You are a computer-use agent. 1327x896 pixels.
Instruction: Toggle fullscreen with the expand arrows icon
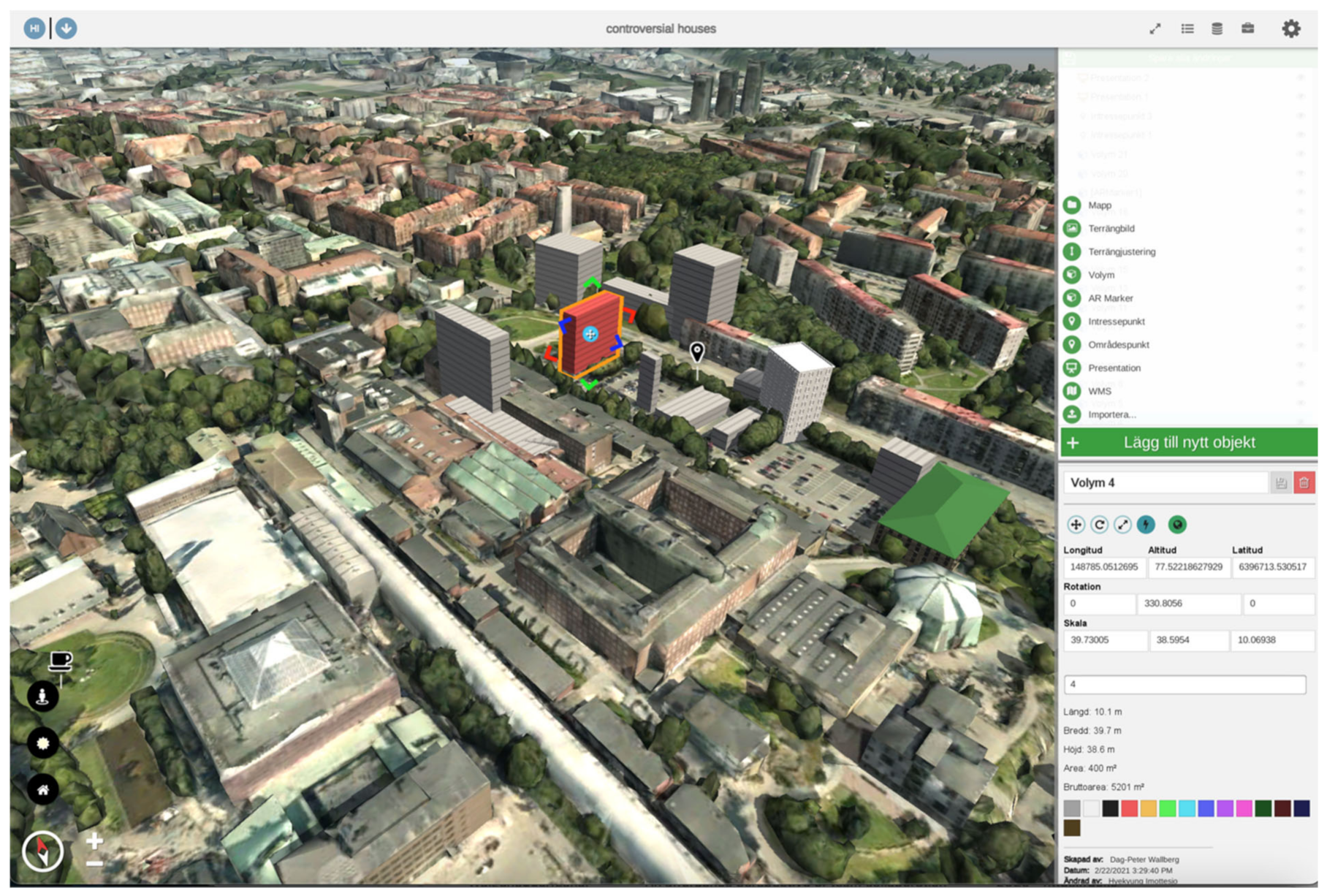[1155, 29]
